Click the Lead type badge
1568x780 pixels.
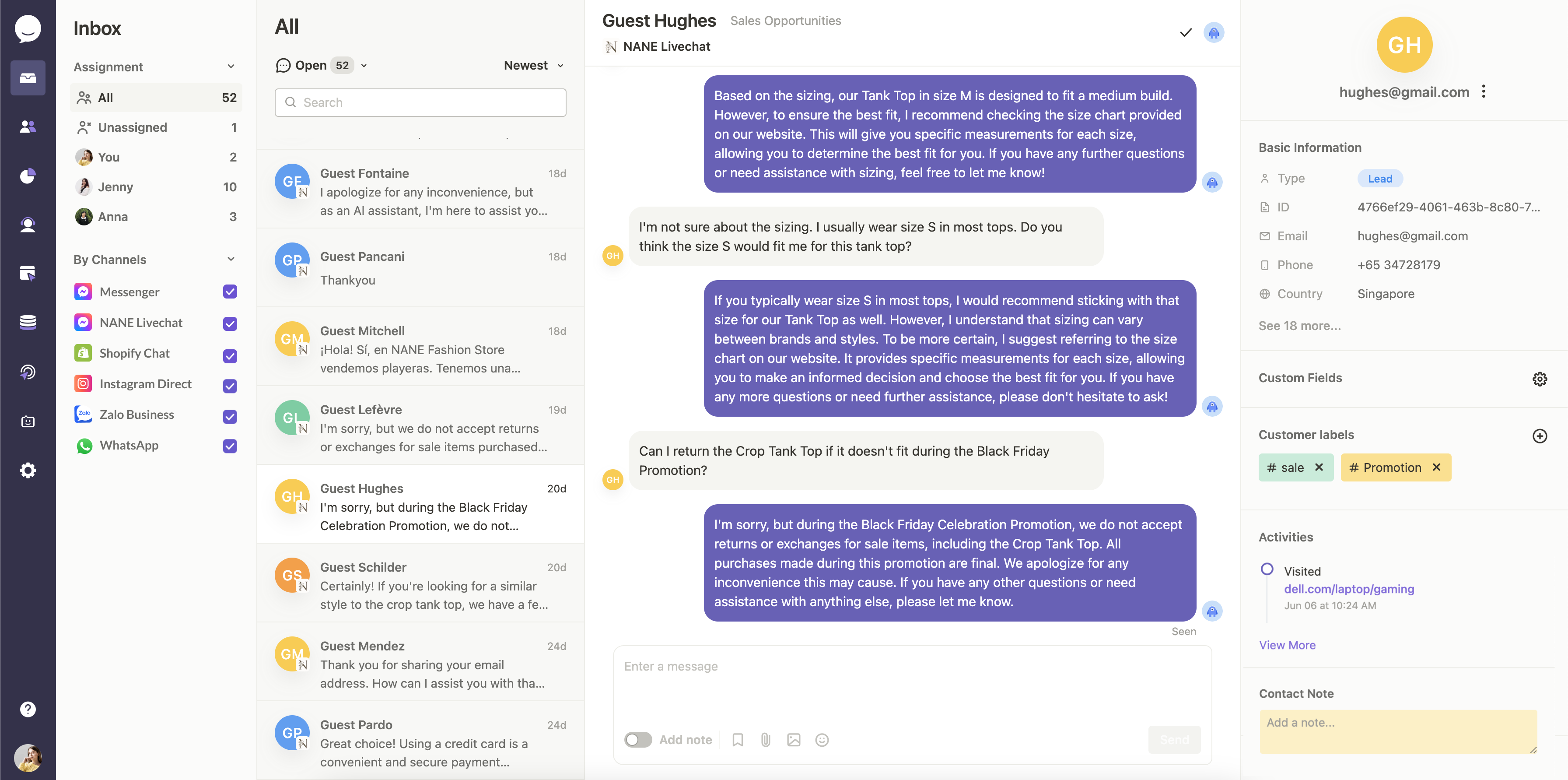click(x=1379, y=179)
